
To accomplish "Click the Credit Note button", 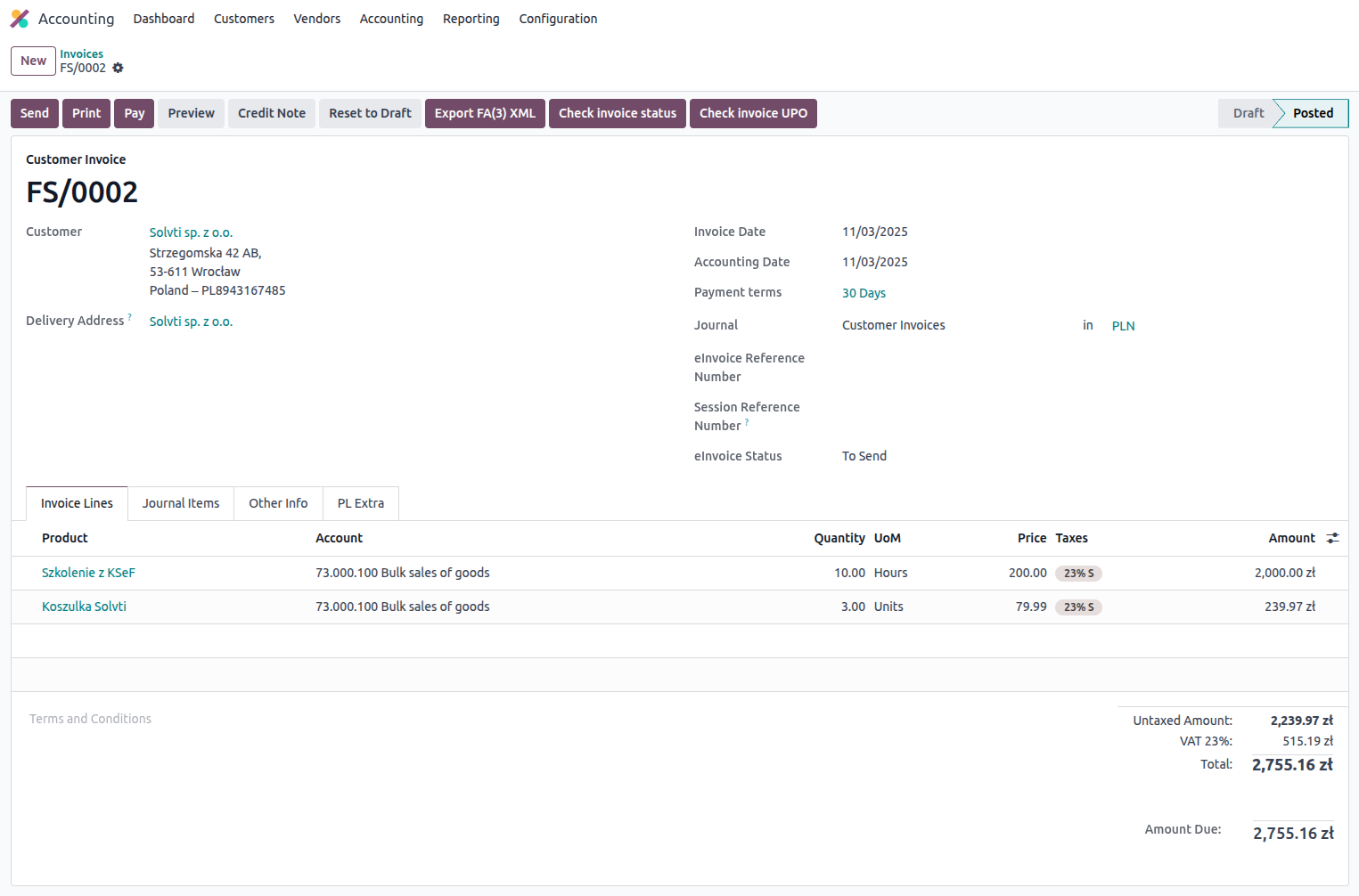I will [x=272, y=113].
